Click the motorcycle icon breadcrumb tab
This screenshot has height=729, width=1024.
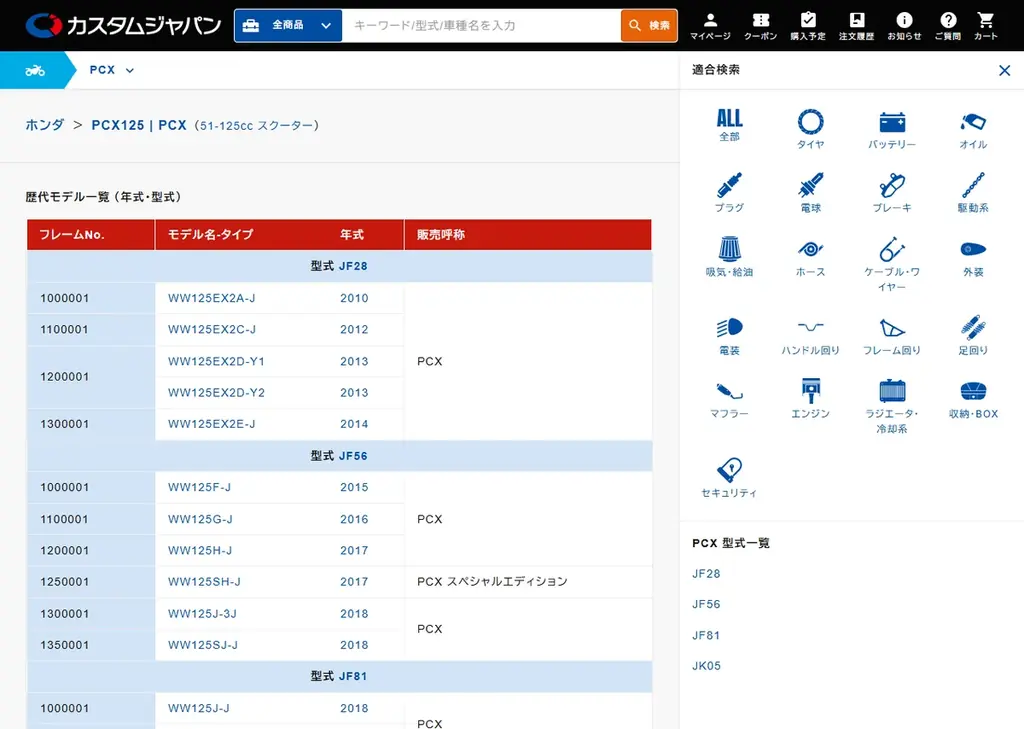(x=35, y=70)
